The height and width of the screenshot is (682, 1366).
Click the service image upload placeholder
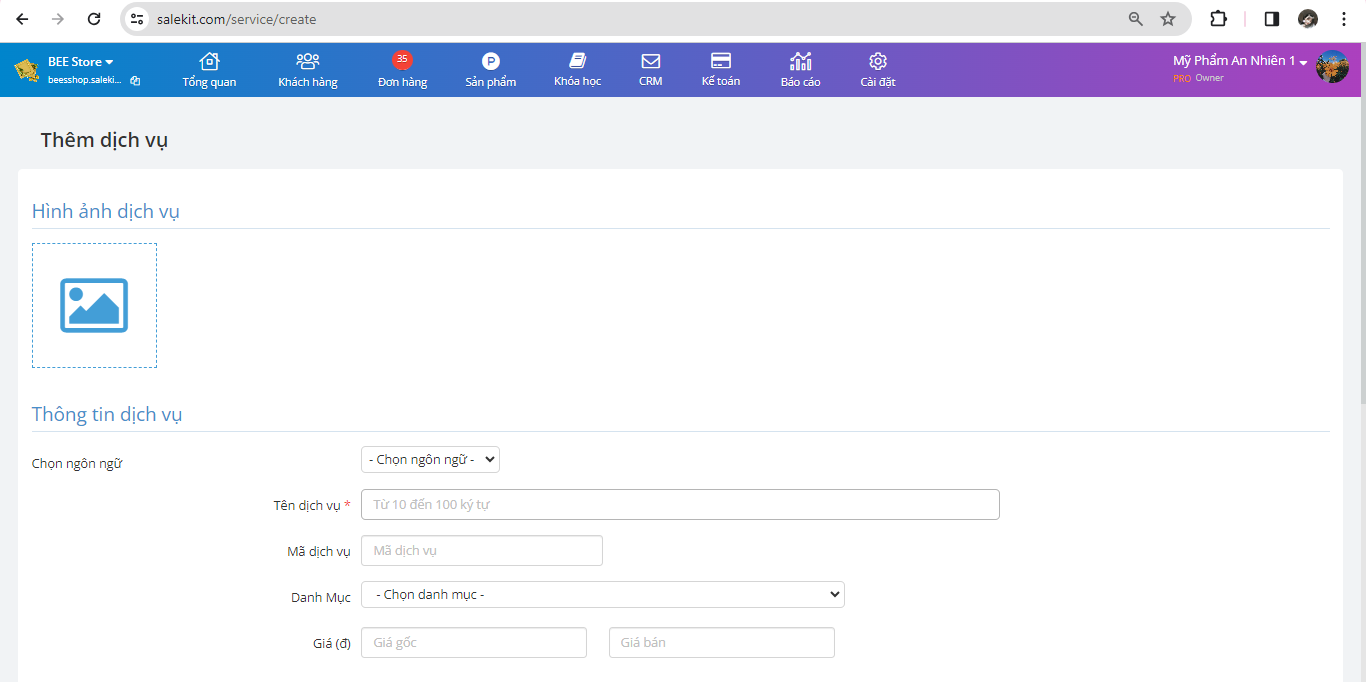tap(94, 305)
